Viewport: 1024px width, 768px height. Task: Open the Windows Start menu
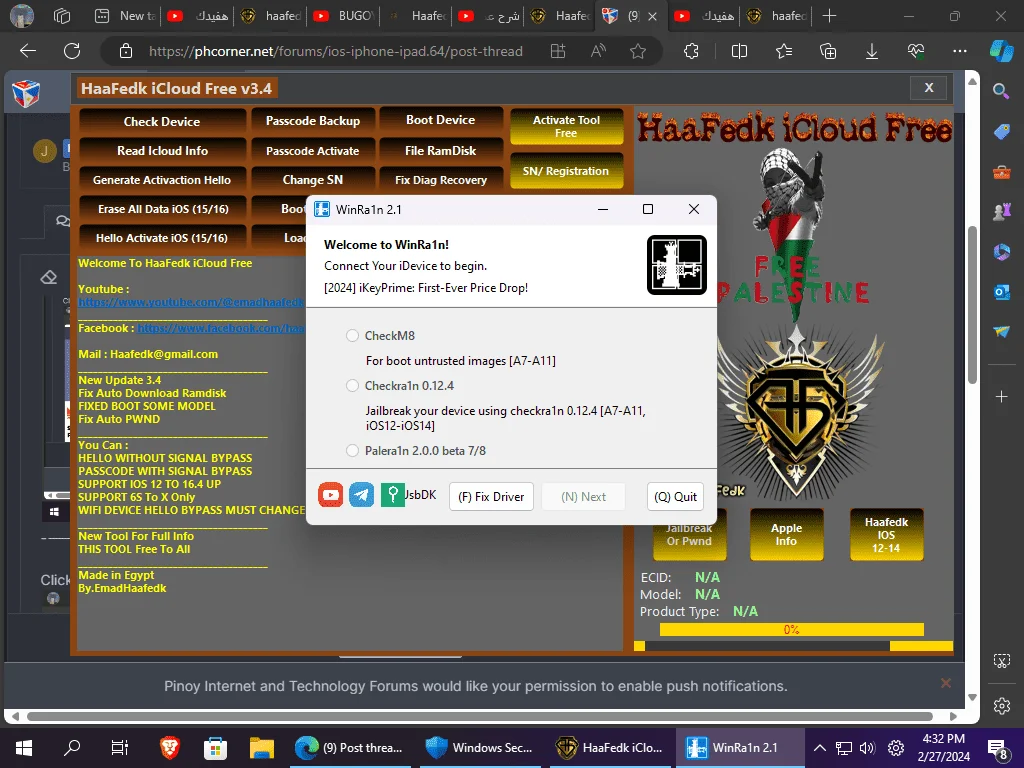24,748
